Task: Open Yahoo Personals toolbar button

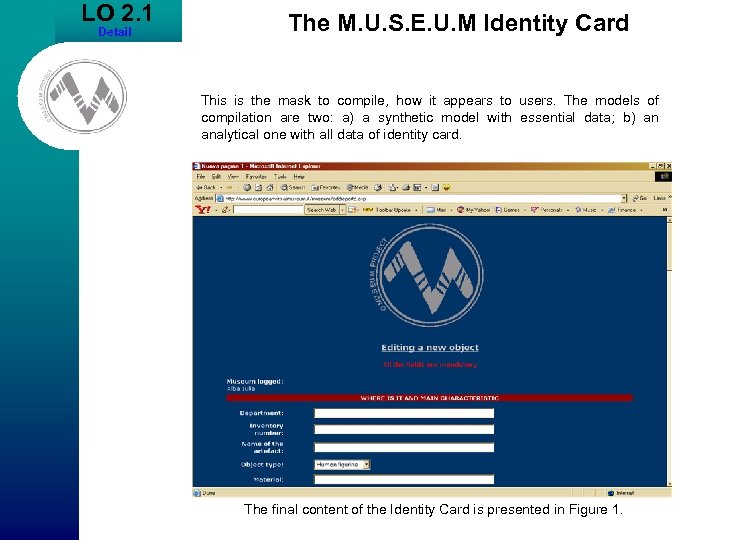Action: (546, 210)
